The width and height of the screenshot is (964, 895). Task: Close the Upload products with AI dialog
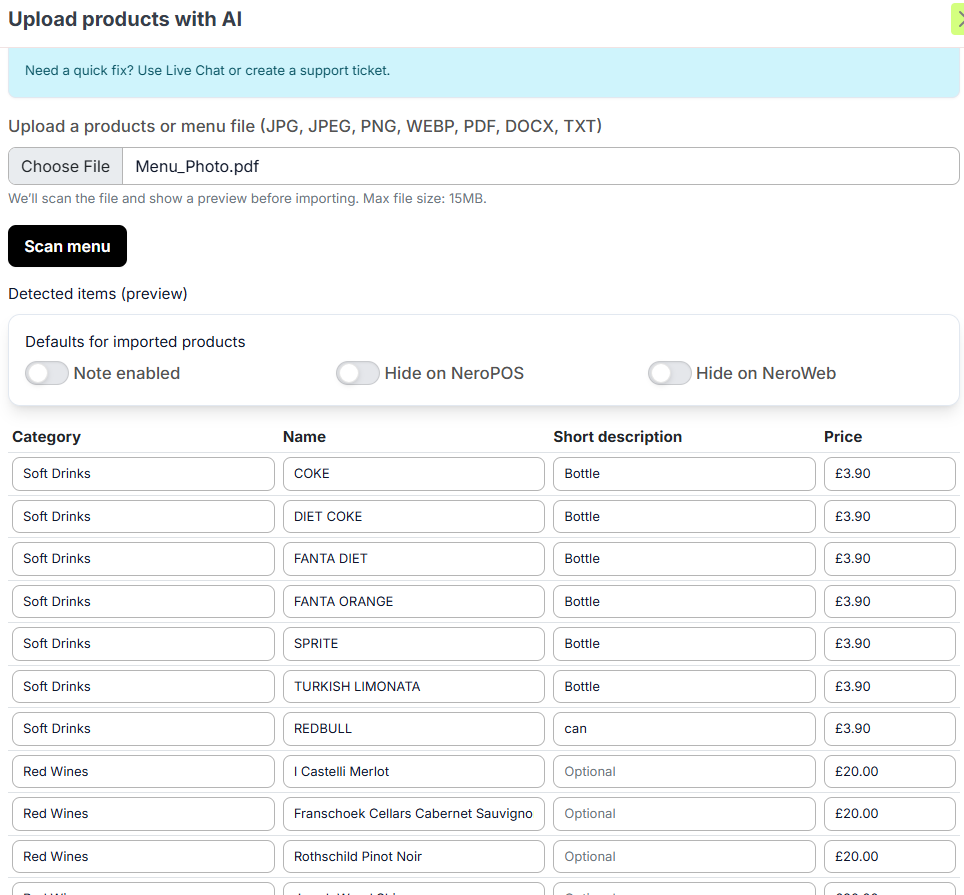tap(958, 19)
